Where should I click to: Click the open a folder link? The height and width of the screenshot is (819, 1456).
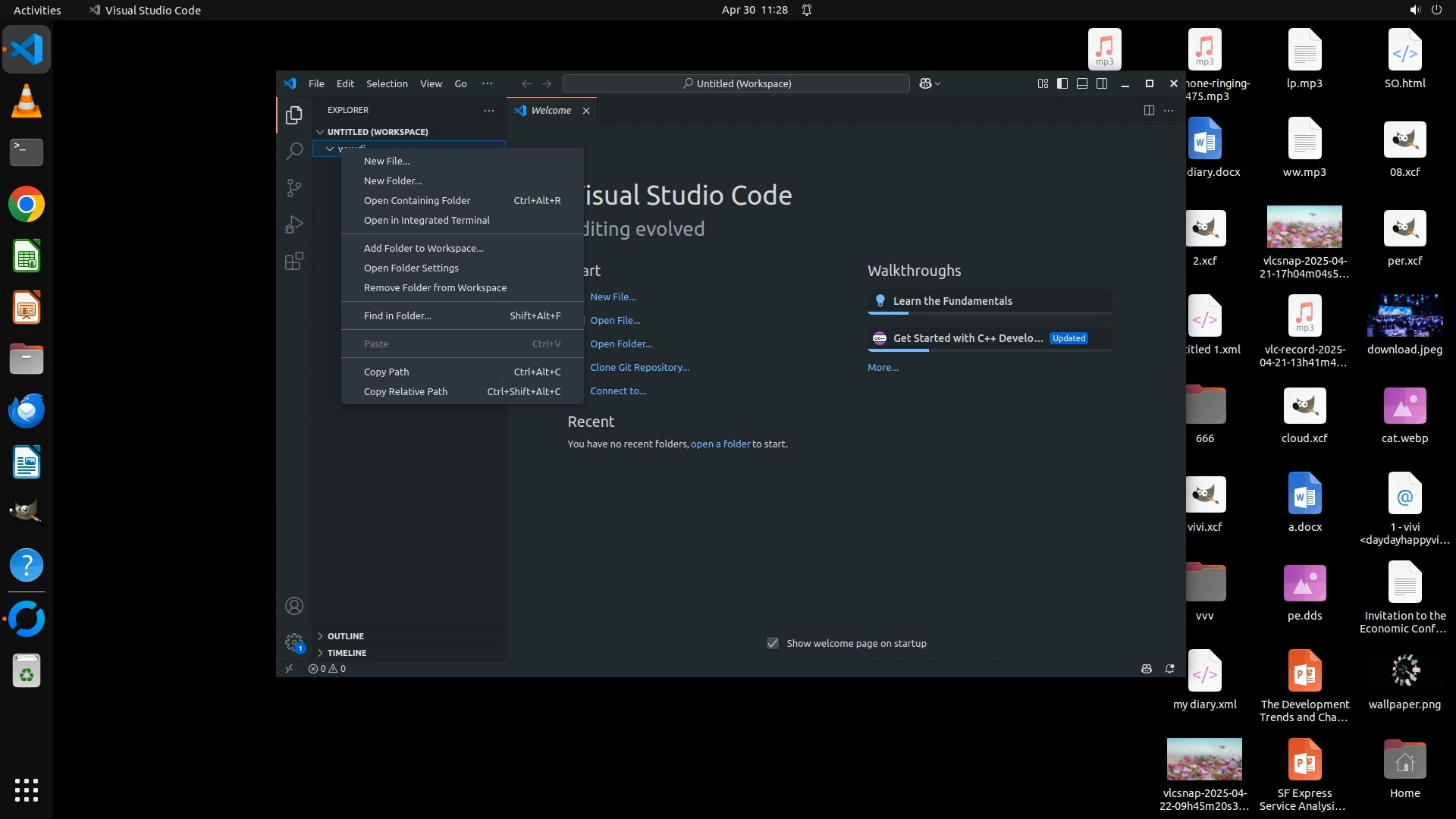(720, 444)
